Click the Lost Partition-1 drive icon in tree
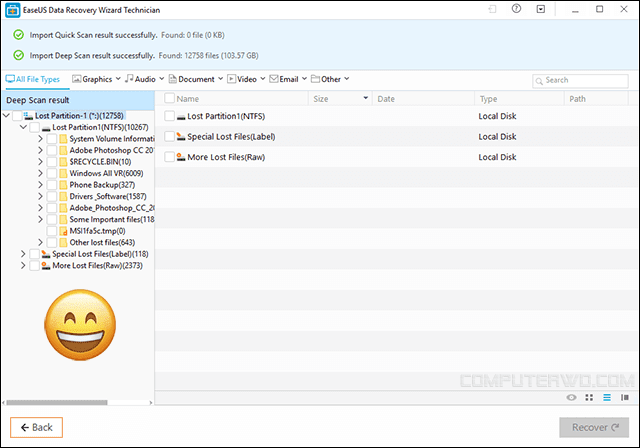Image resolution: width=640 pixels, height=448 pixels. tap(28, 116)
